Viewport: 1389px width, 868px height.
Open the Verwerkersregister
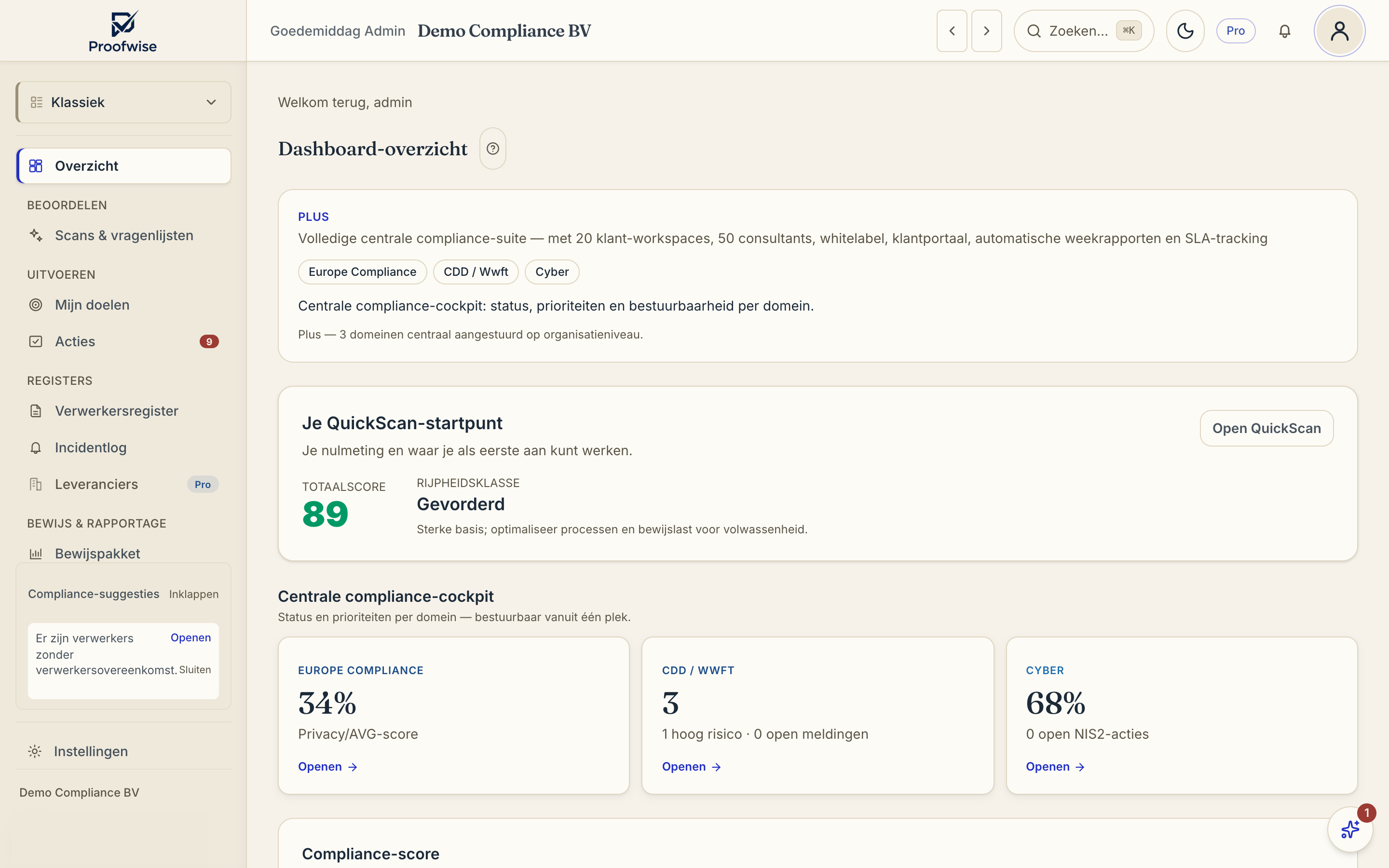click(123, 411)
